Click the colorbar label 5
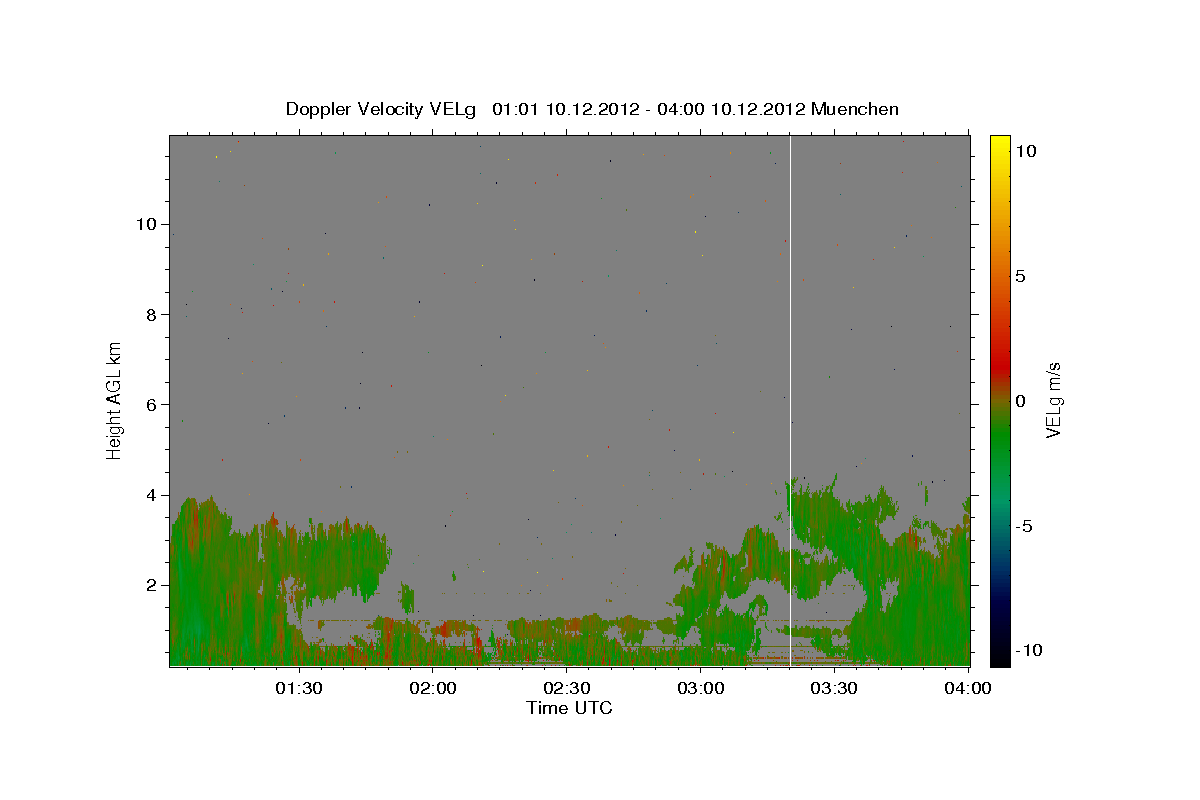 [x=1020, y=276]
